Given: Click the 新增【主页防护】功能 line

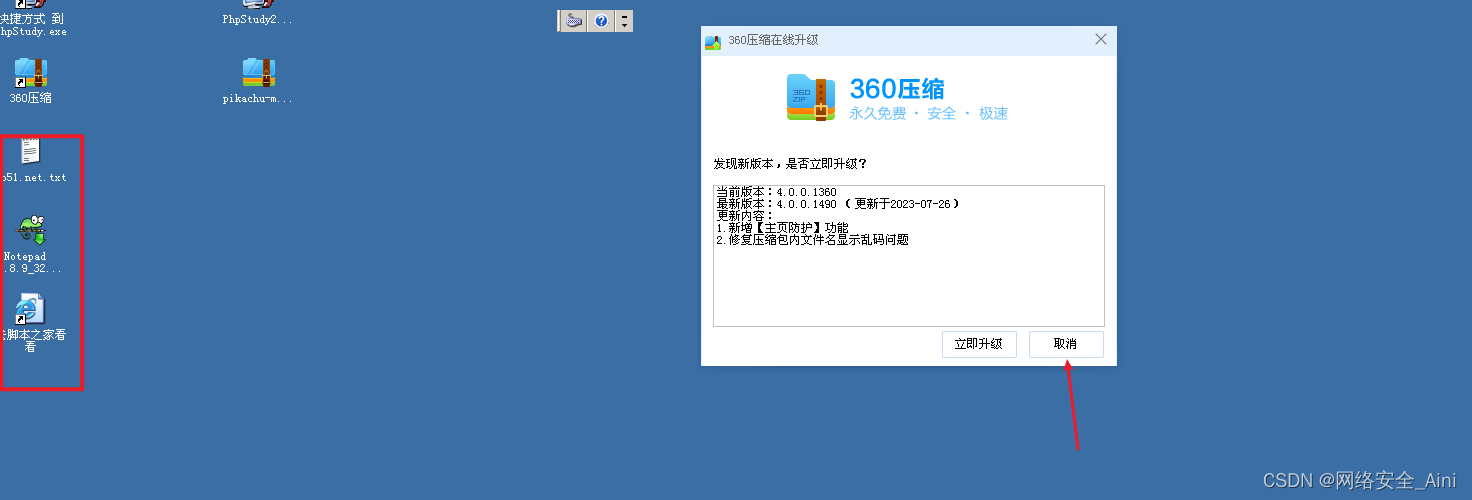Looking at the screenshot, I should (x=782, y=228).
